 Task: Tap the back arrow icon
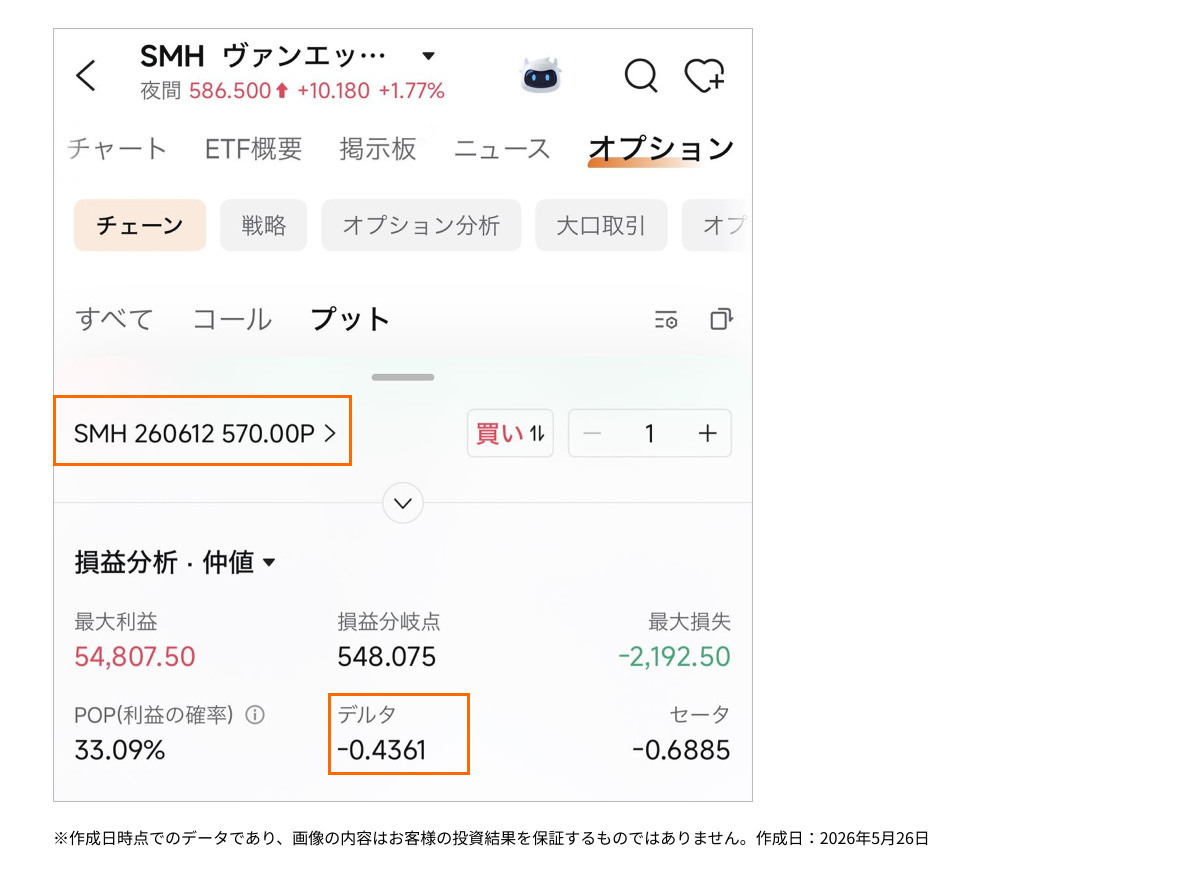pyautogui.click(x=86, y=76)
